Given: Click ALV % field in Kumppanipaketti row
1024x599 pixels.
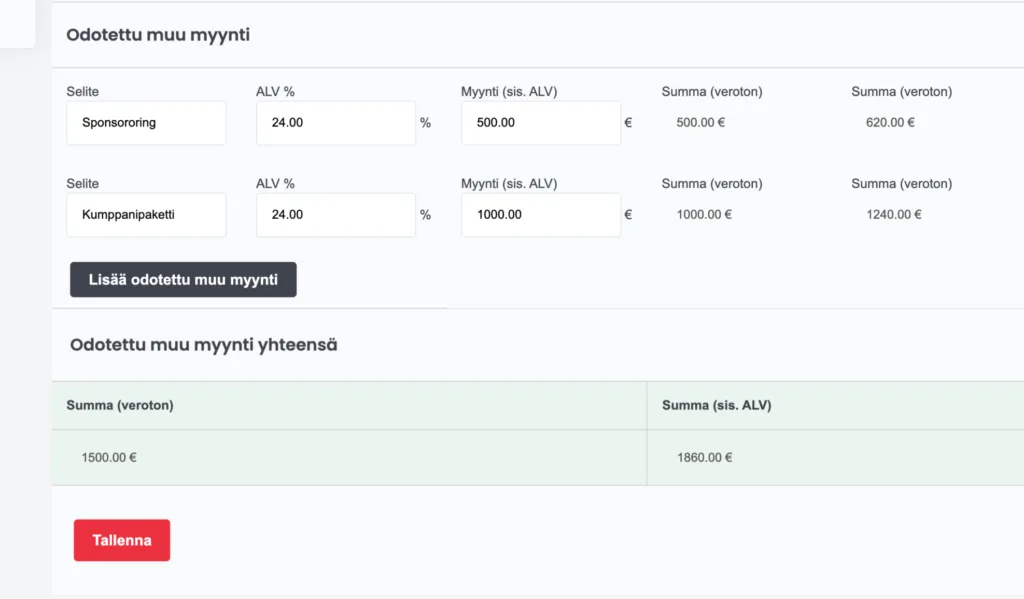Looking at the screenshot, I should (x=335, y=215).
